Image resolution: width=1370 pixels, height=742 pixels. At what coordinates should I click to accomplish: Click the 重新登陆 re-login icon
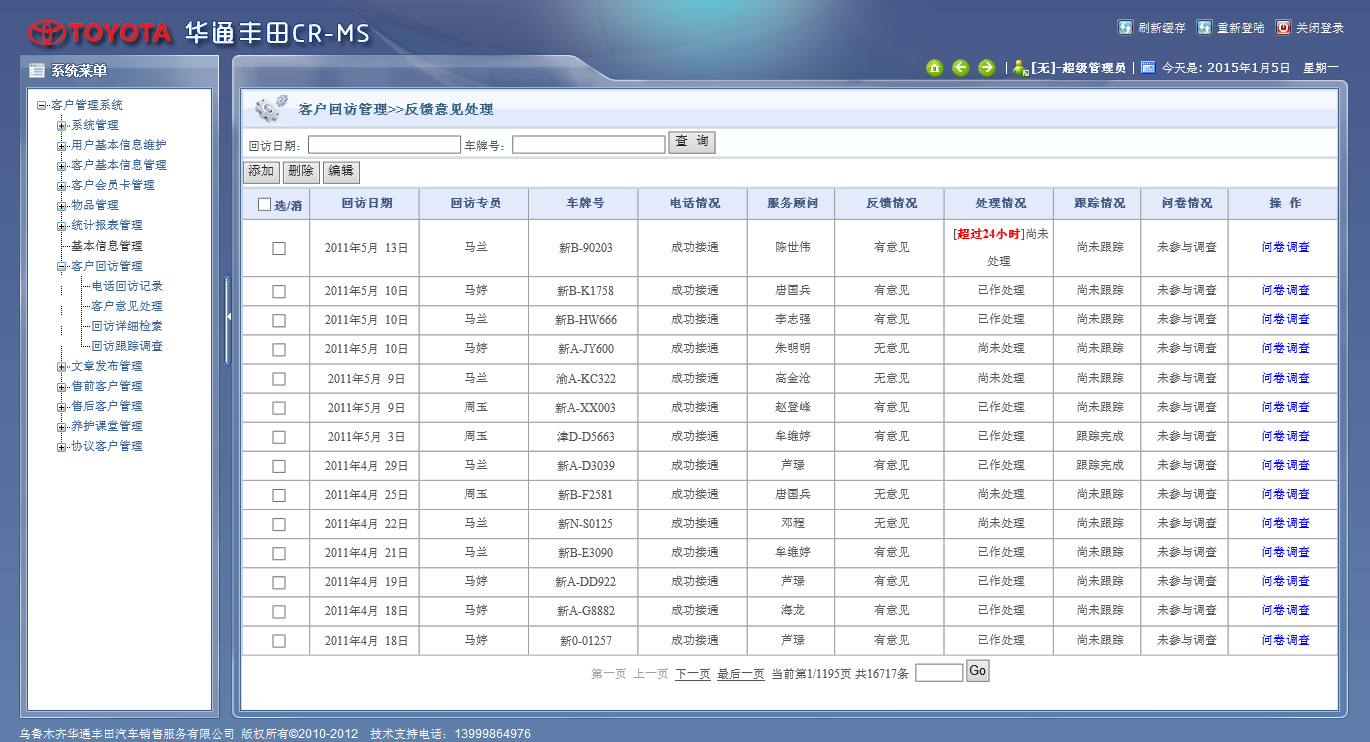coord(1205,28)
